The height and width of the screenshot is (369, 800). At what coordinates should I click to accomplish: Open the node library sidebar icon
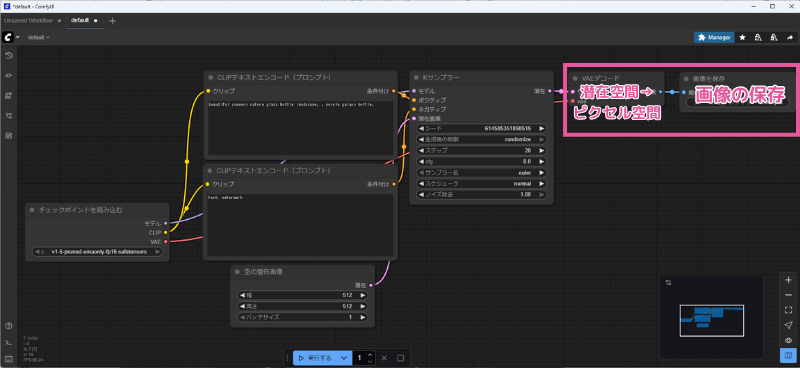pos(8,76)
